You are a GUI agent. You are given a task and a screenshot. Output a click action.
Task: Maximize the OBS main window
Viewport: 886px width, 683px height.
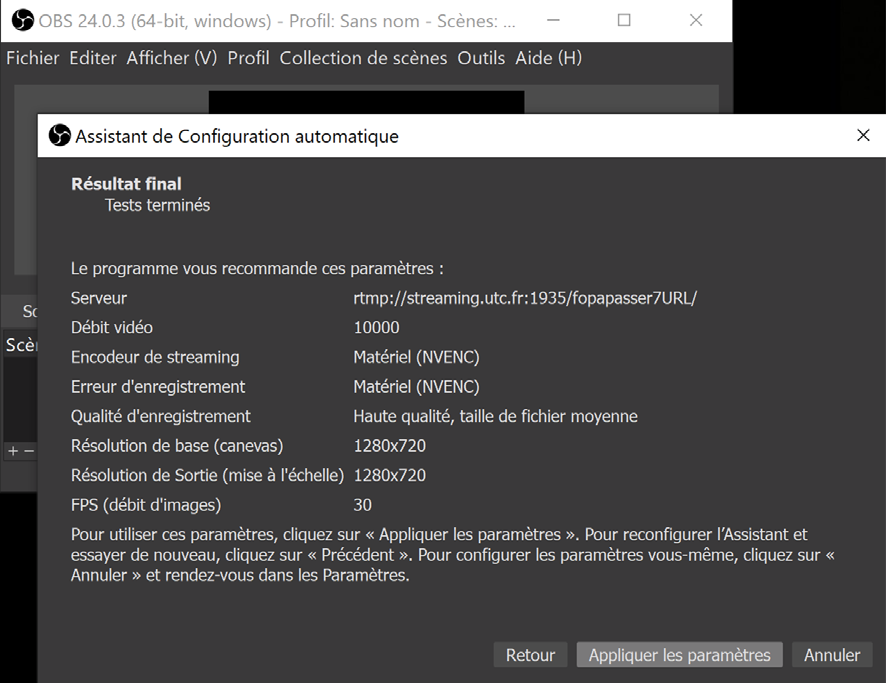(x=624, y=20)
